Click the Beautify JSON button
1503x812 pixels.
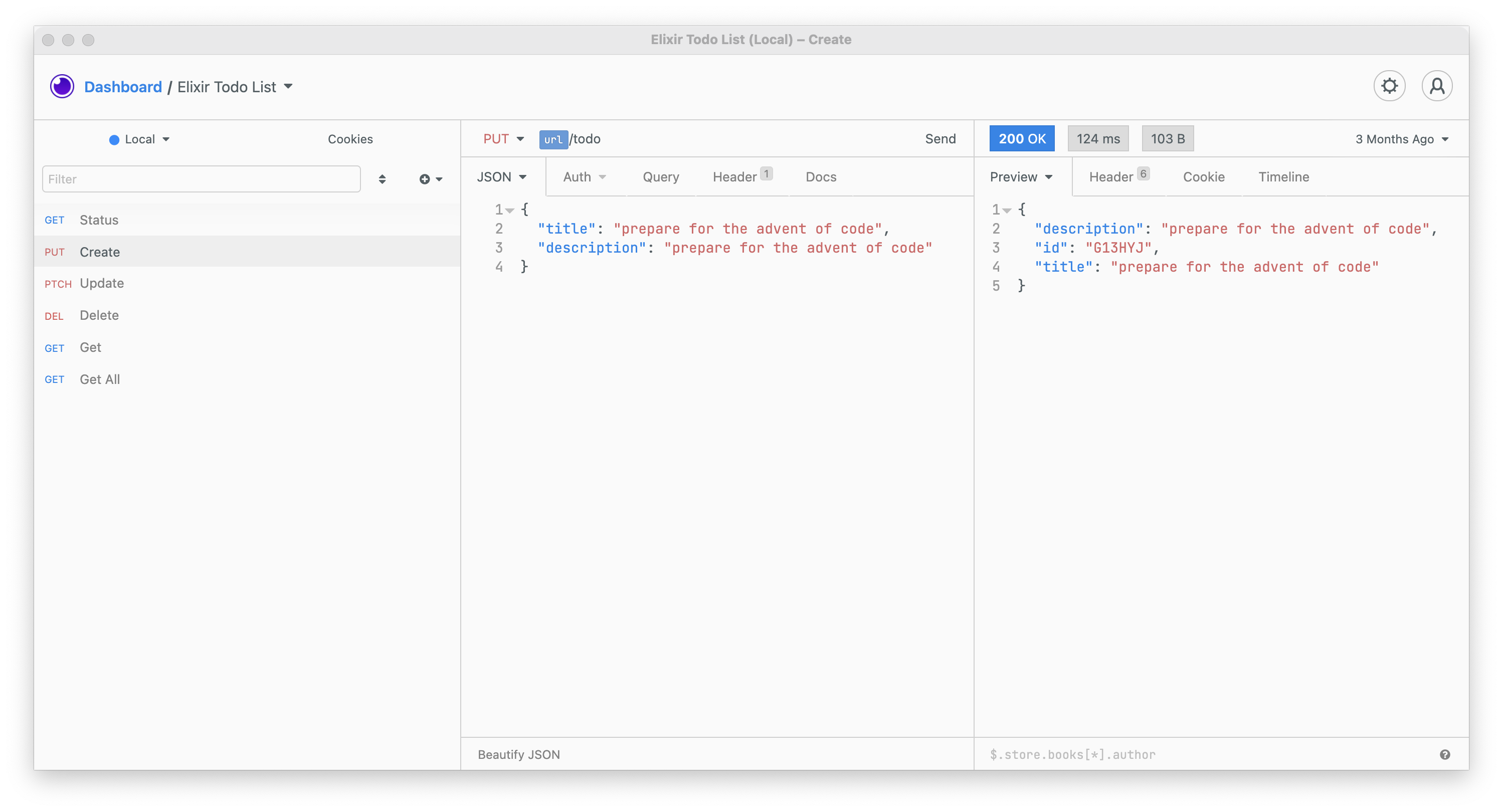(518, 754)
